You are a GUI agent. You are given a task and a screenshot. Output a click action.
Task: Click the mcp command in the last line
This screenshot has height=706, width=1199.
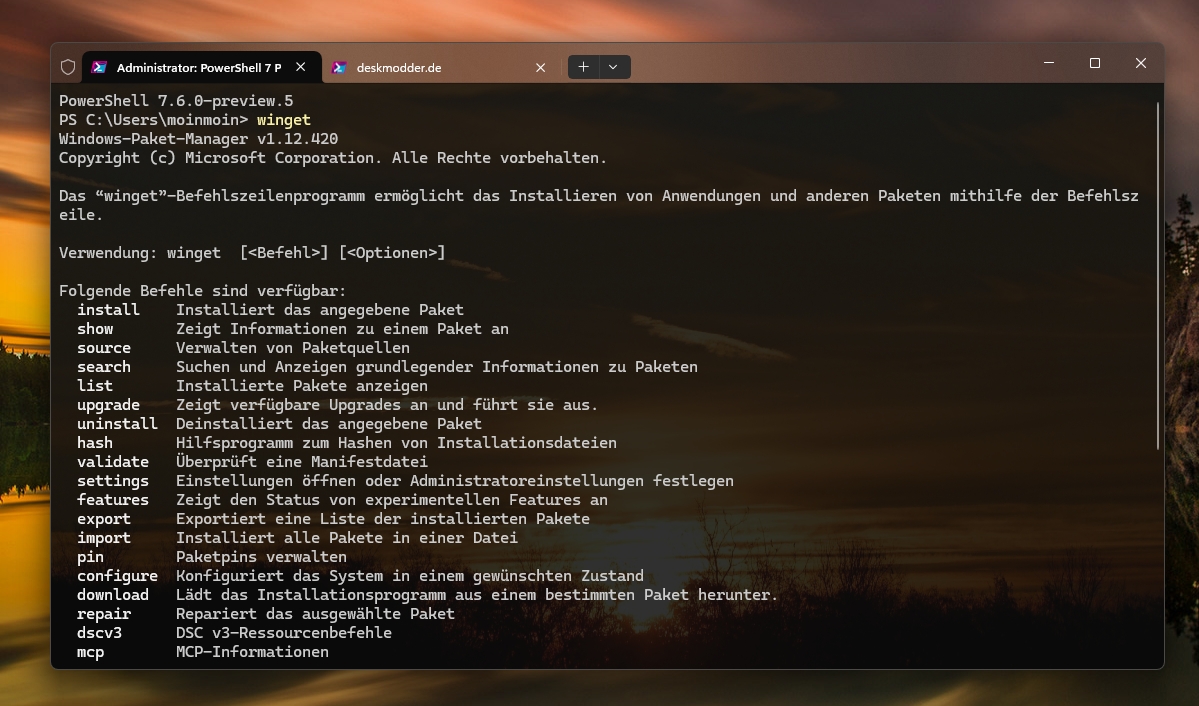click(x=90, y=652)
